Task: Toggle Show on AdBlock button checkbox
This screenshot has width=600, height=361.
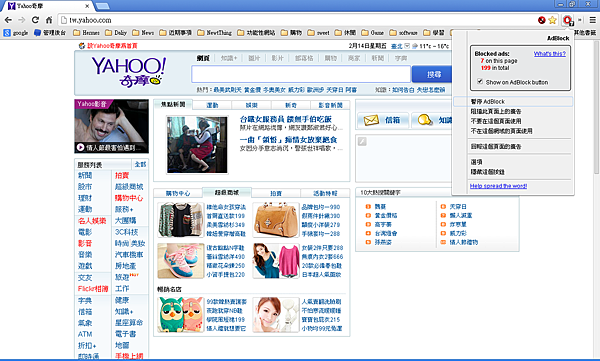Action: (480, 81)
